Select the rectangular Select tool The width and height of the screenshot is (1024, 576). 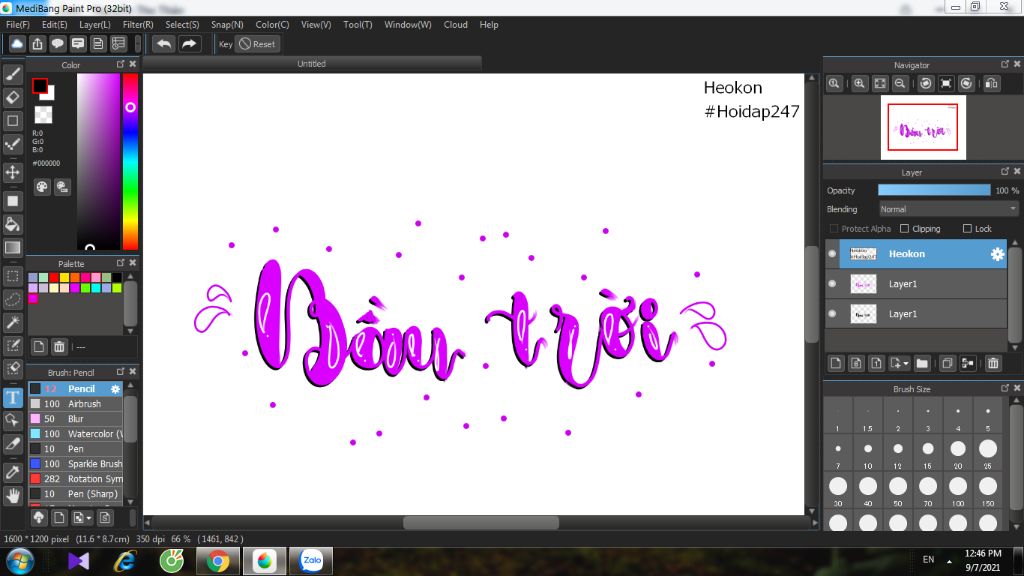(x=12, y=276)
